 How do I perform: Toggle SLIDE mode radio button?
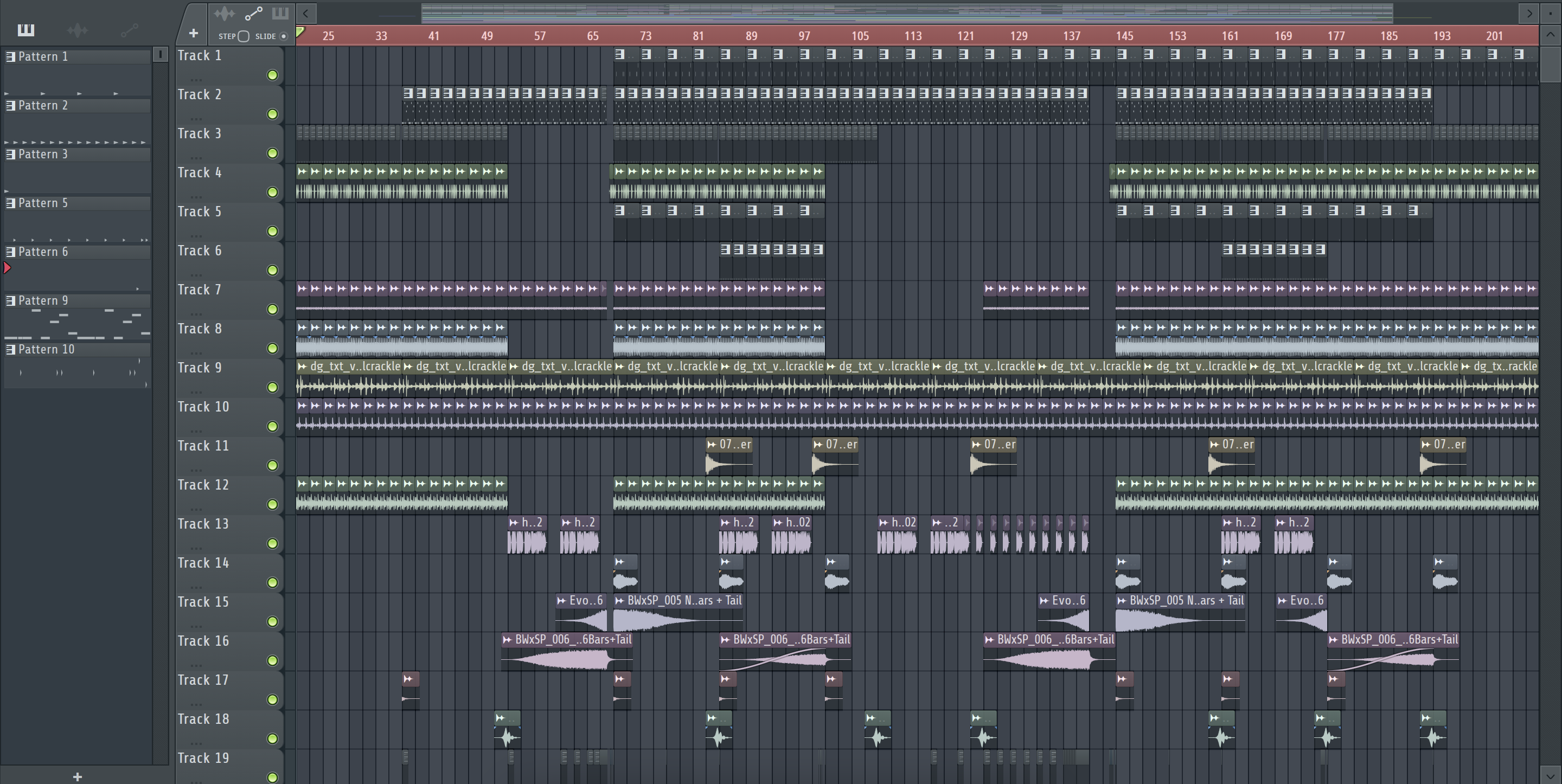[x=283, y=36]
